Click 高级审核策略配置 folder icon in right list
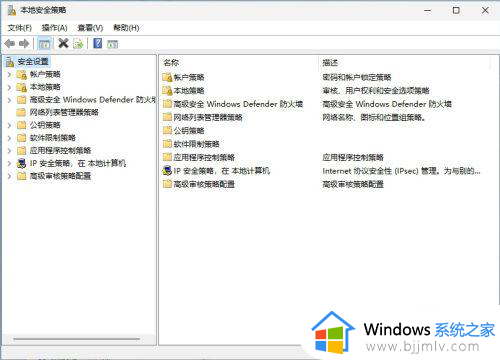The height and width of the screenshot is (360, 500). coord(167,184)
